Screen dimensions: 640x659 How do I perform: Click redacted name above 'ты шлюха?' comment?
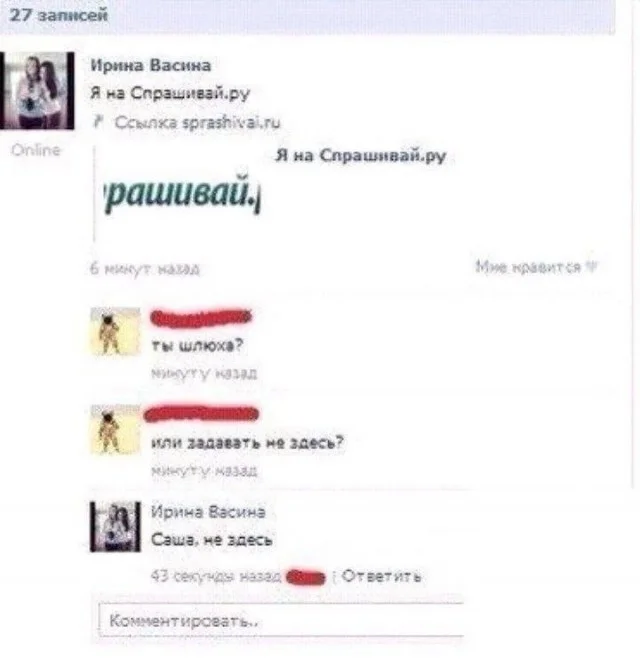[201, 317]
